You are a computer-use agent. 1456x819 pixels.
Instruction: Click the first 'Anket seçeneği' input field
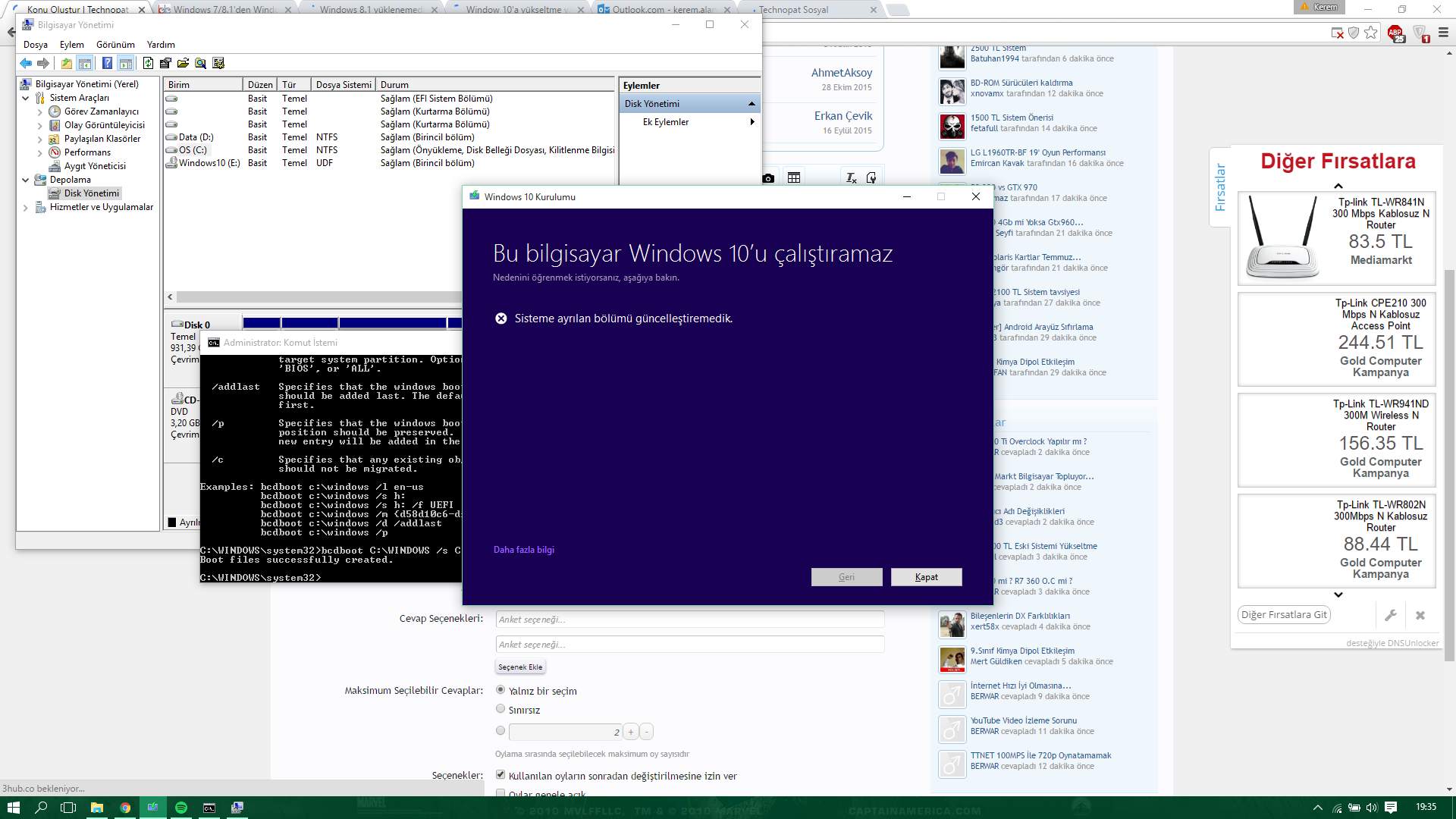click(690, 620)
